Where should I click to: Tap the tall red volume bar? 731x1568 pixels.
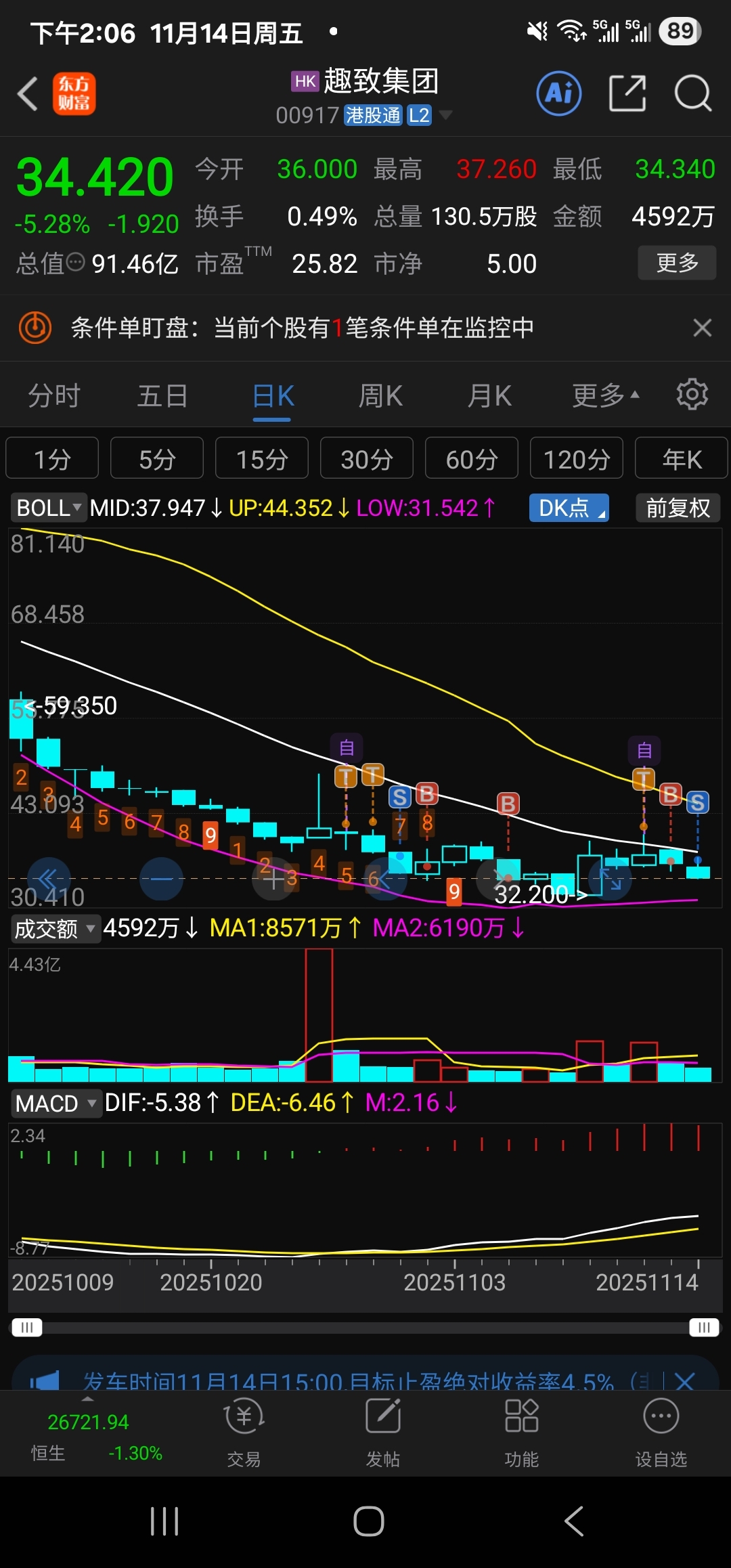(319, 1015)
